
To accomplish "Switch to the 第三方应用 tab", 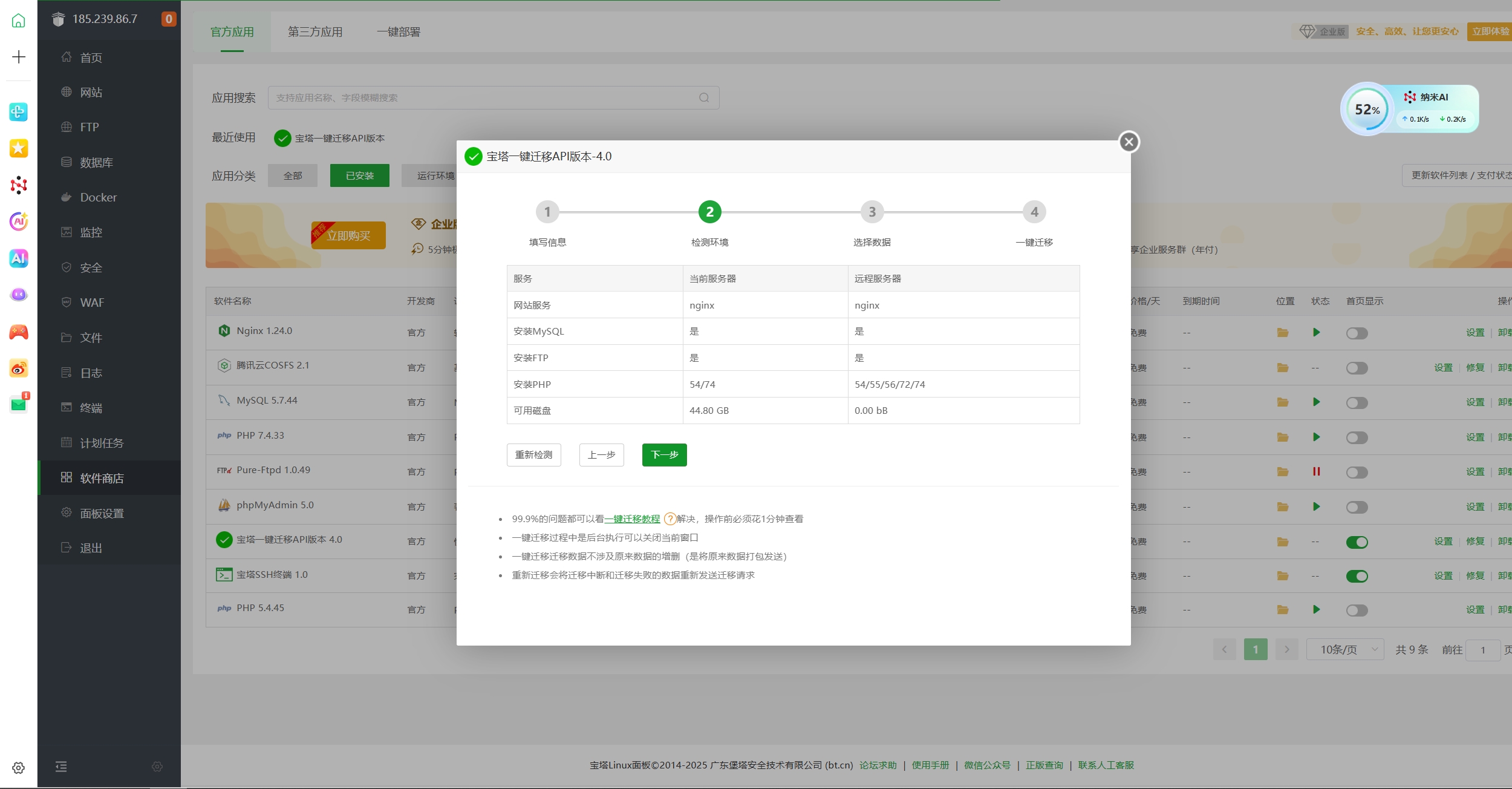I will point(315,31).
